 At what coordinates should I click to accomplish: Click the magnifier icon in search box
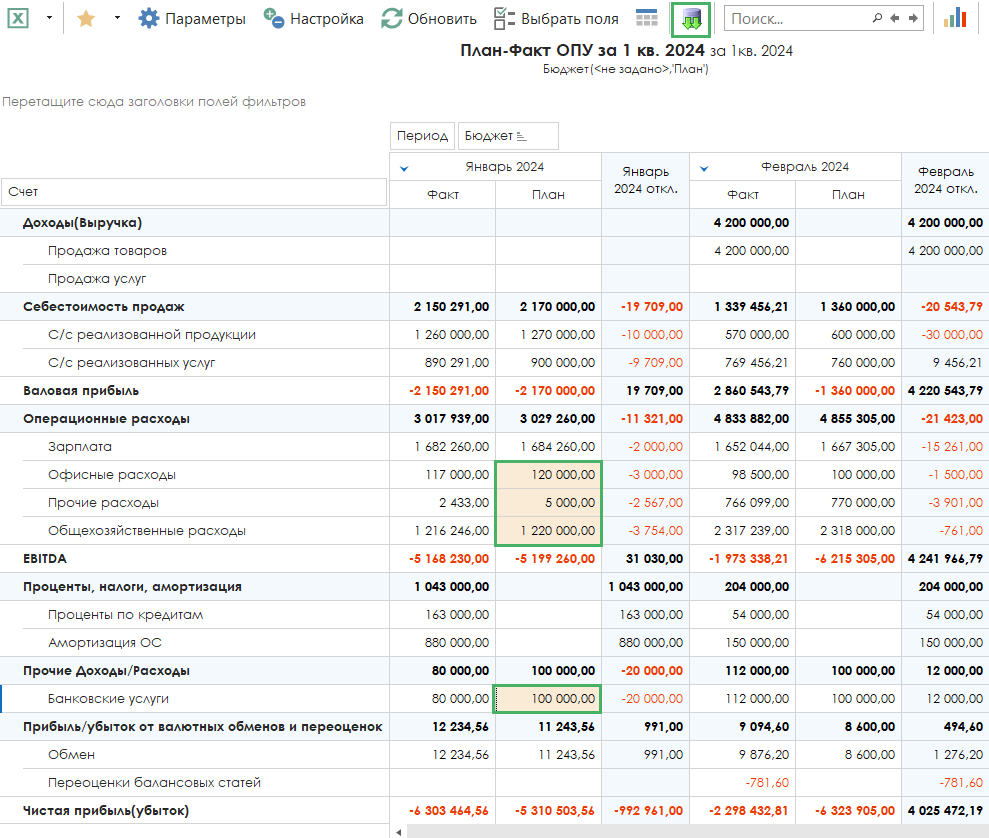[877, 18]
